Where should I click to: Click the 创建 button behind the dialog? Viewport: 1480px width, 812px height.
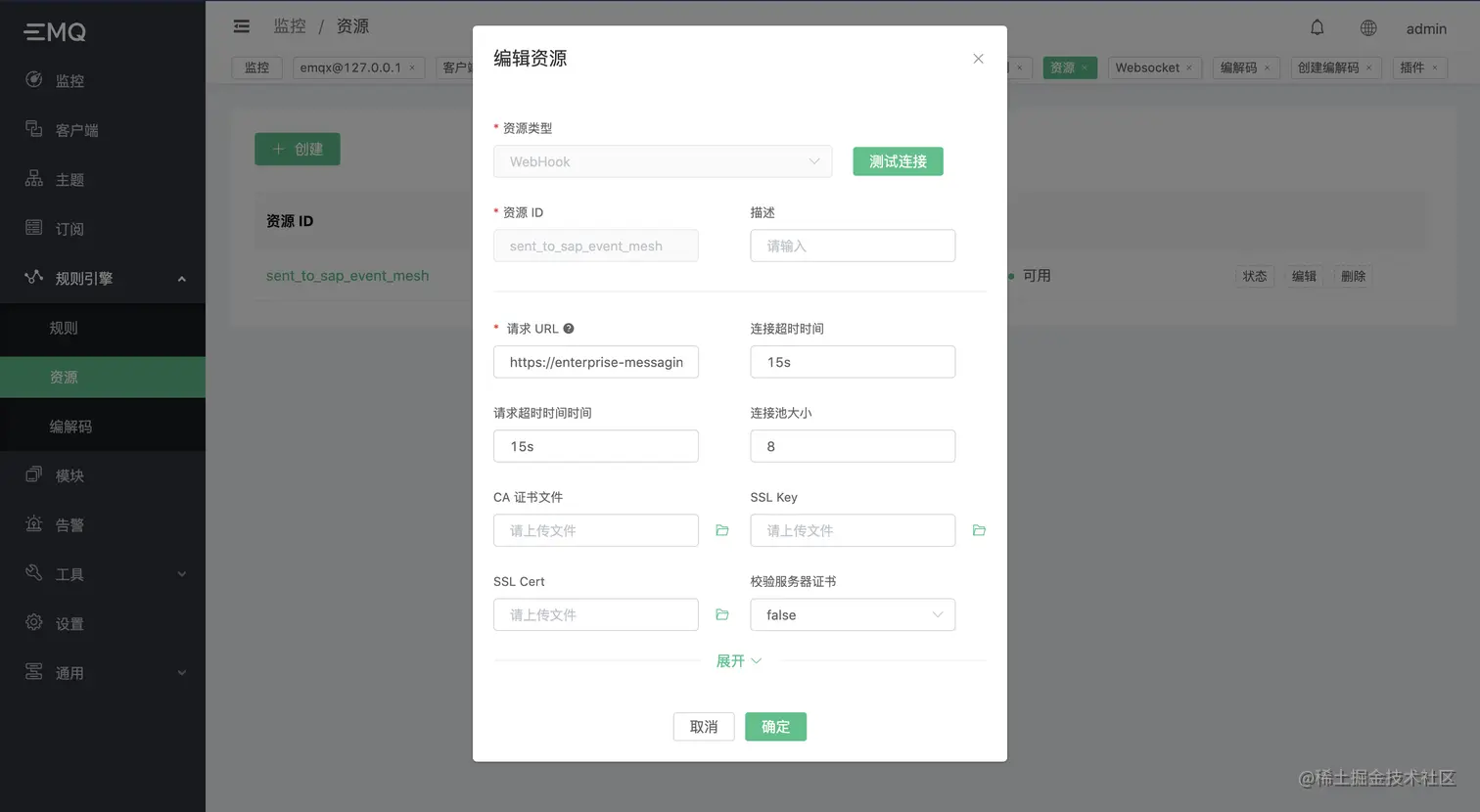298,149
